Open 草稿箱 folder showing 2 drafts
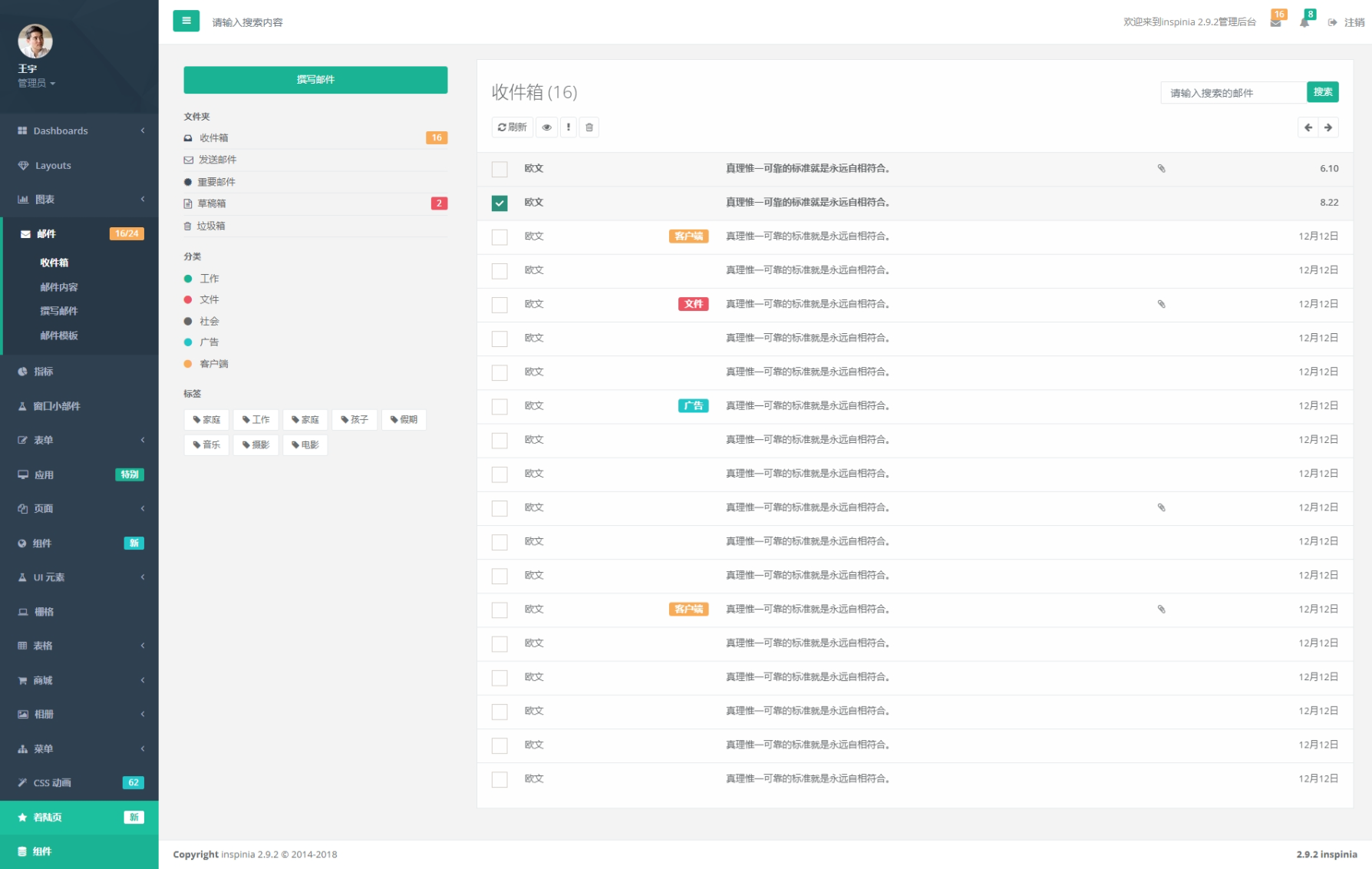 coord(211,203)
